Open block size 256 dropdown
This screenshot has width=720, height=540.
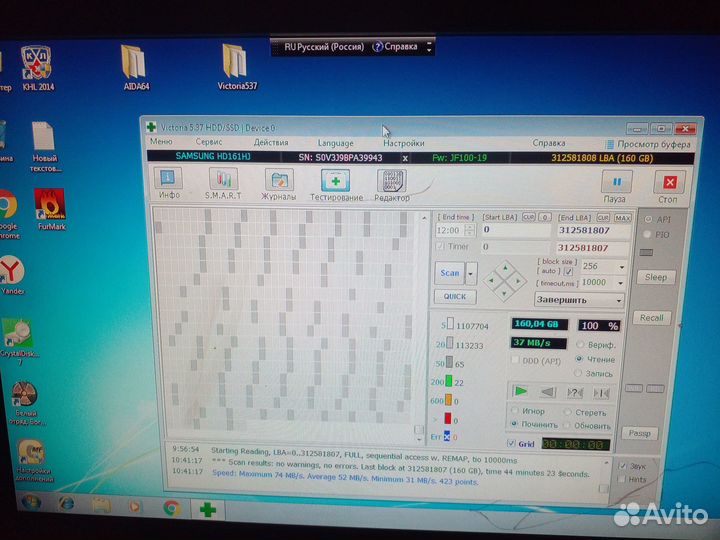[622, 266]
